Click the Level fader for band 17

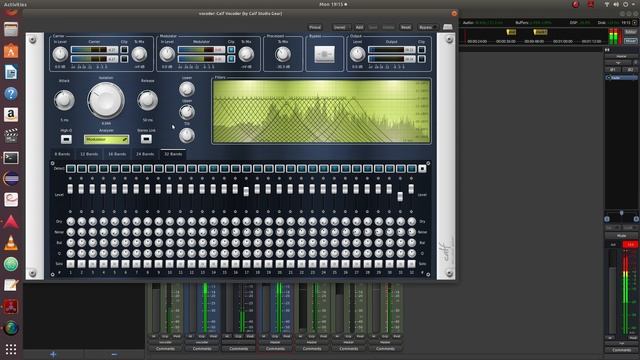(246, 192)
